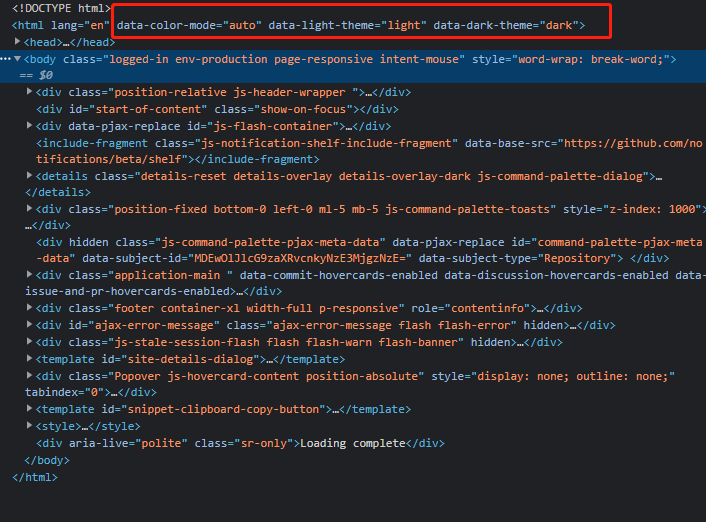
Task: Expand the style element node
Action: [29, 426]
